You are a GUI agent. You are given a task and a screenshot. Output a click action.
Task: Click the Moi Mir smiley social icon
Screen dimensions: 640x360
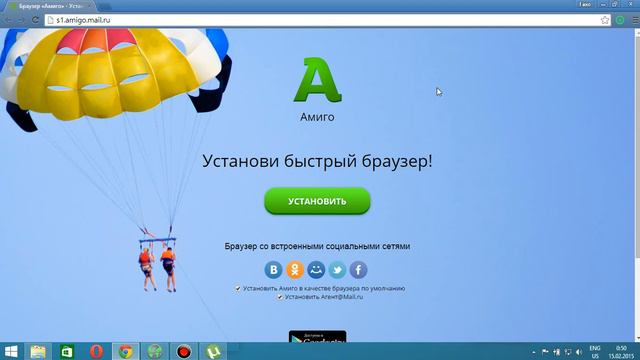click(x=316, y=270)
